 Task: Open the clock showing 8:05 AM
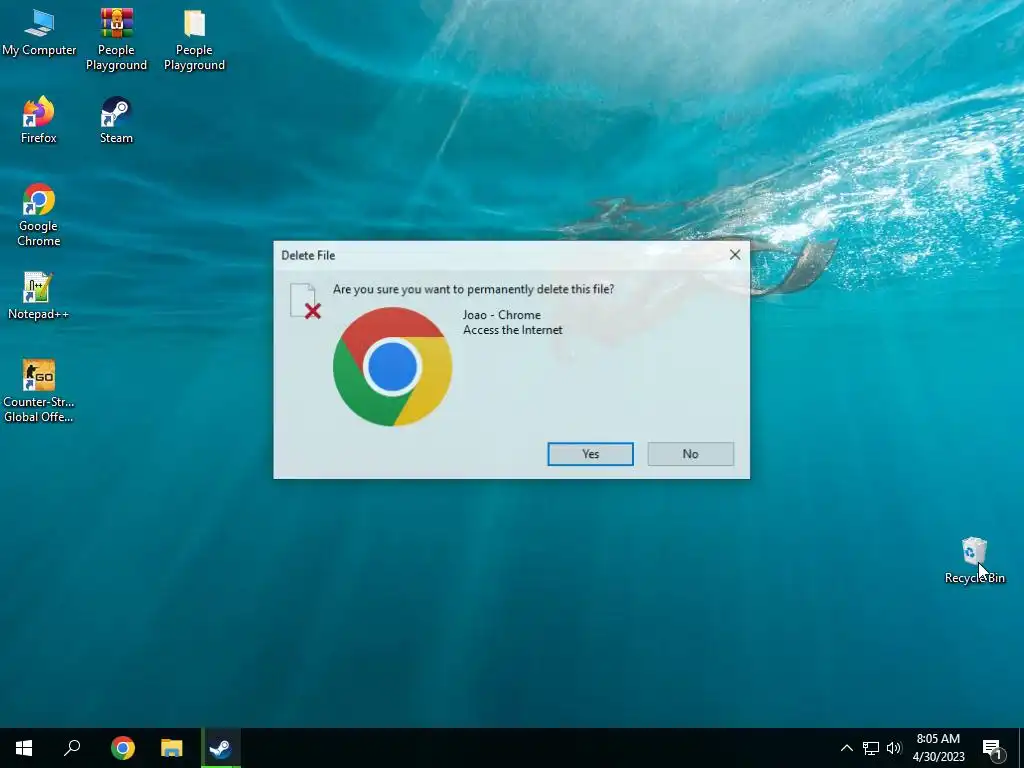coord(938,748)
